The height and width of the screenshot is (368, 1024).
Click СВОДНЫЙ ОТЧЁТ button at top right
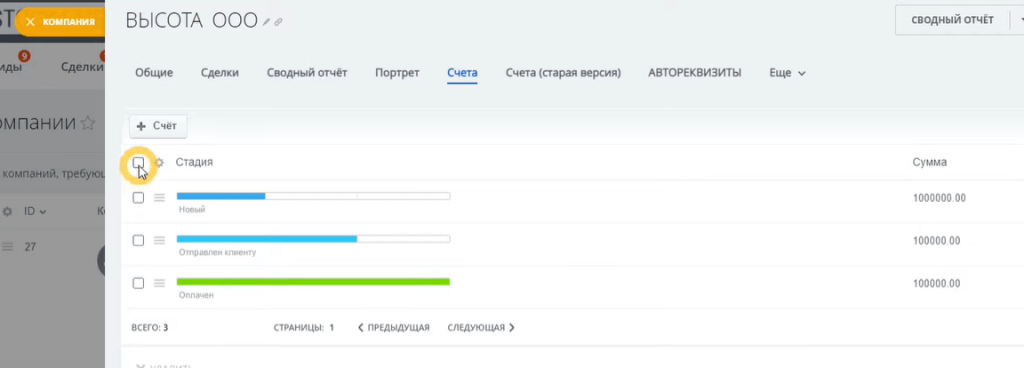[952, 20]
